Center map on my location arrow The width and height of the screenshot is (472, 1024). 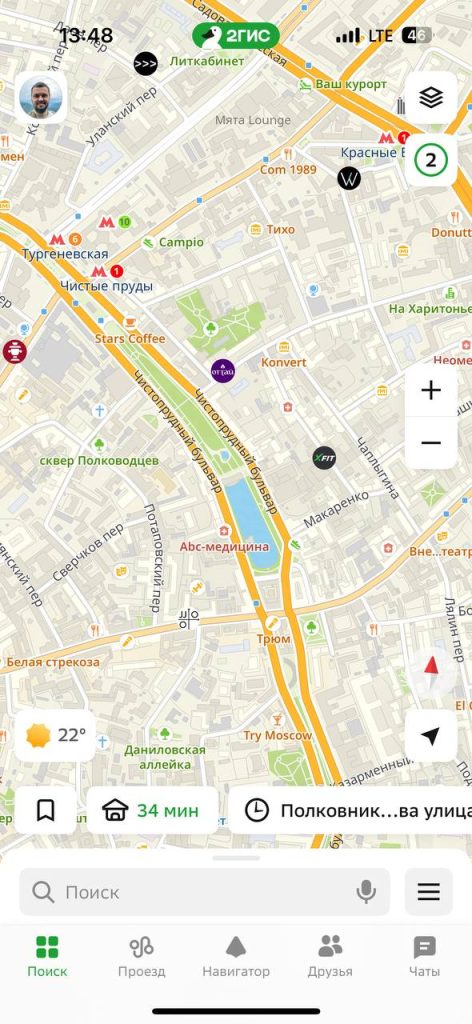431,736
